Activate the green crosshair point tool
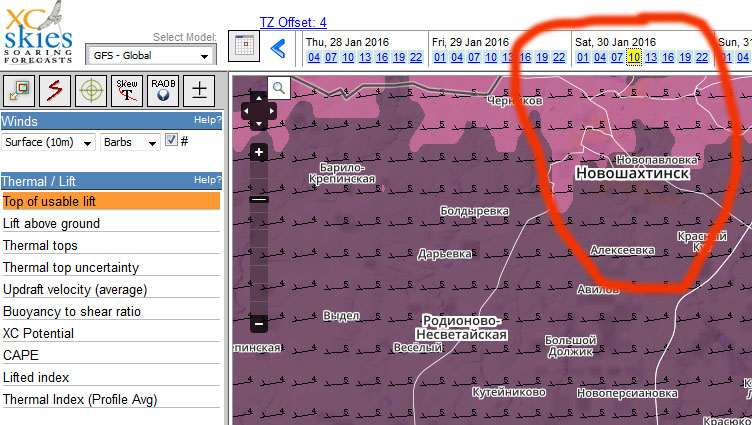The width and height of the screenshot is (752, 425). [x=91, y=91]
